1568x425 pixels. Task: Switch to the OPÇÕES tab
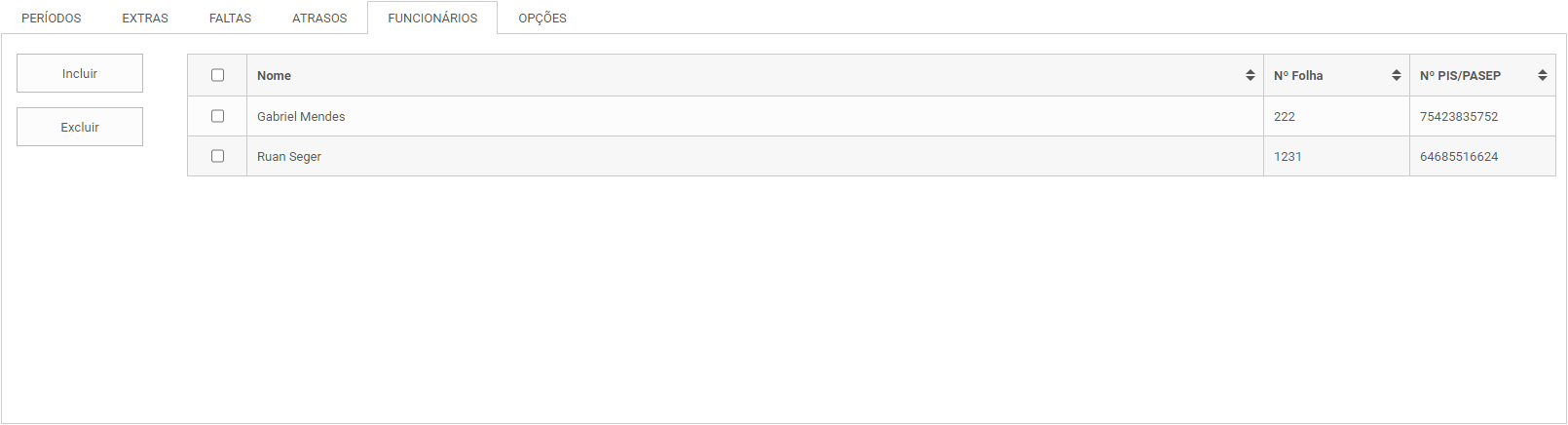[x=542, y=18]
